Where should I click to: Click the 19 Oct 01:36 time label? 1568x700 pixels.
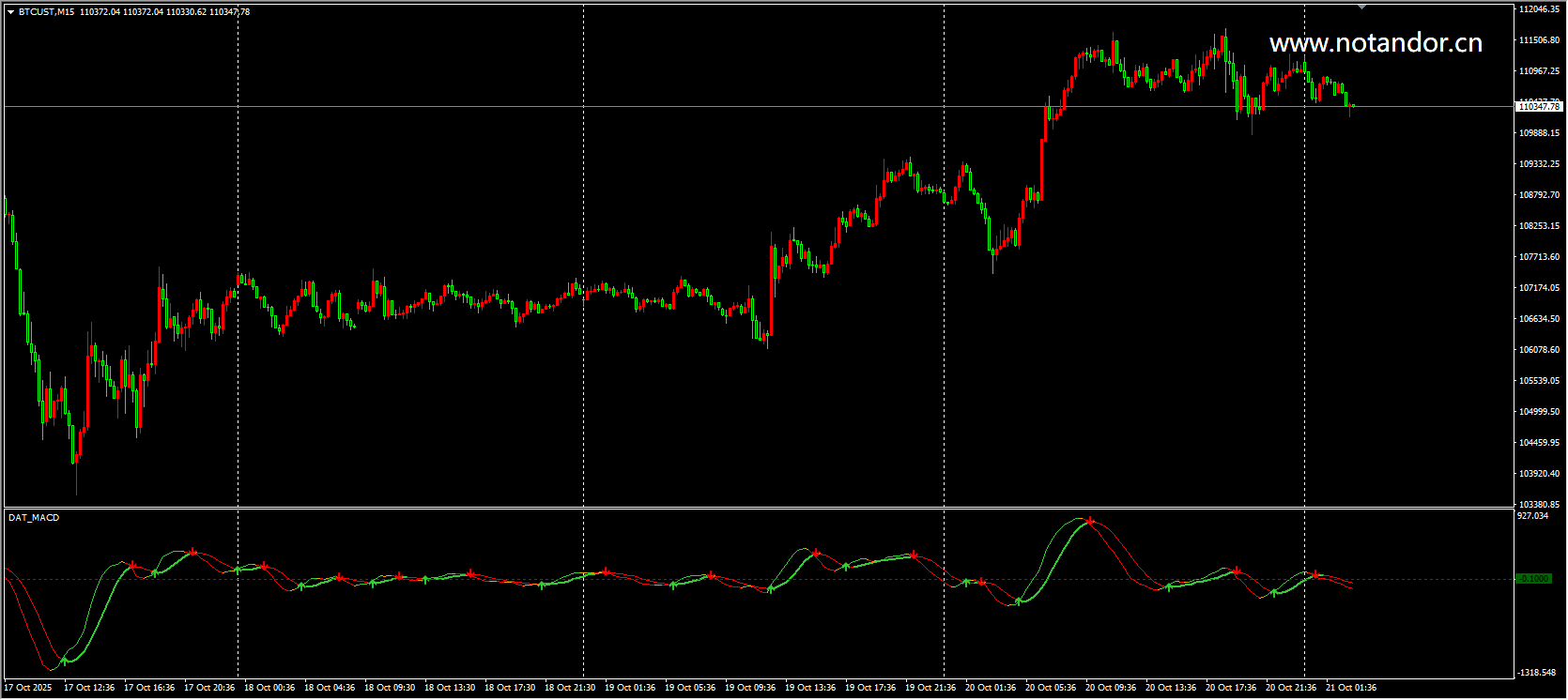click(x=630, y=688)
